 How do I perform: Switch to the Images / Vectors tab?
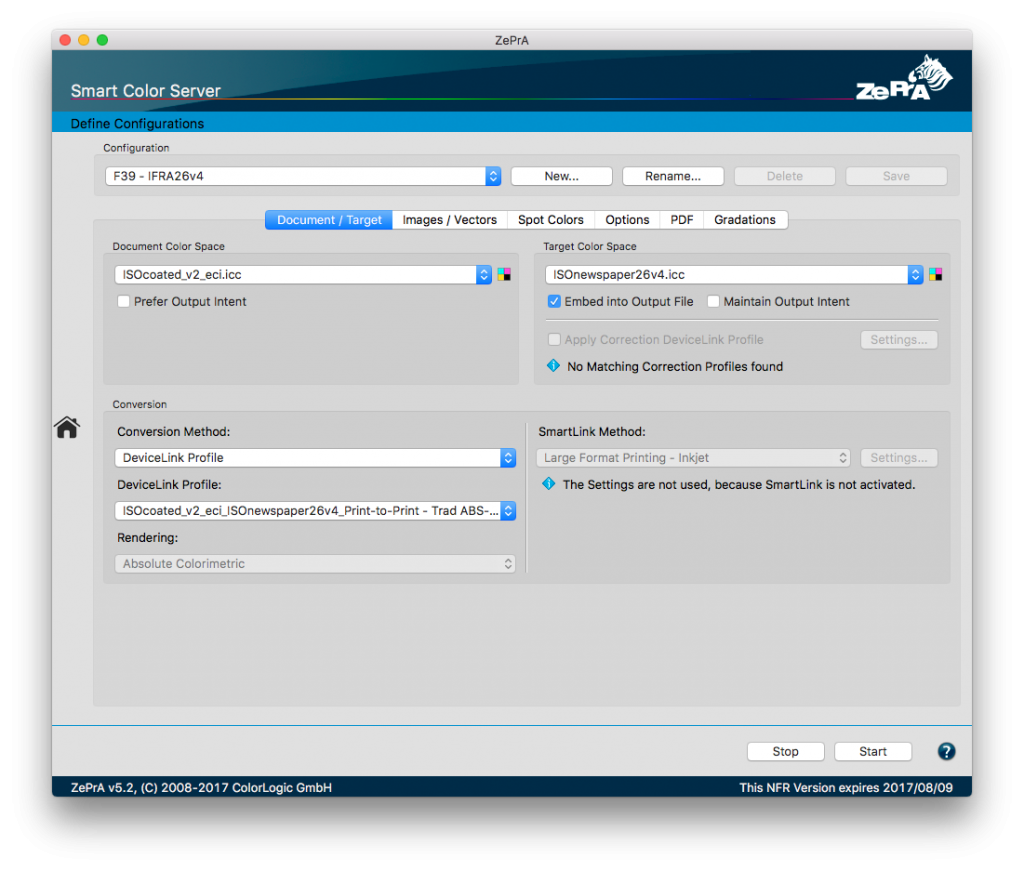coord(449,220)
